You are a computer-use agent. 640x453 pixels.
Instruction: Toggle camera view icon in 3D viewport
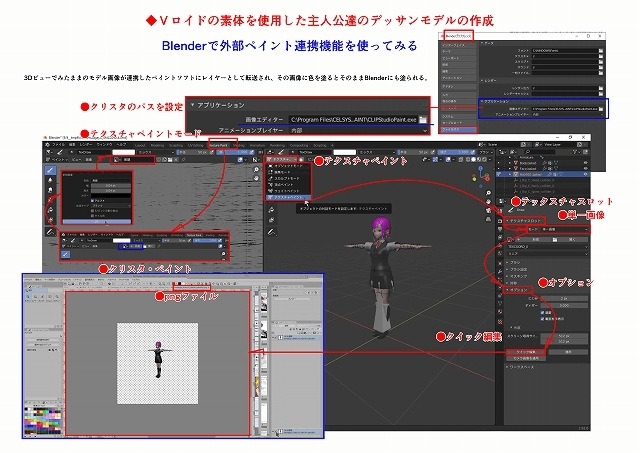488,211
